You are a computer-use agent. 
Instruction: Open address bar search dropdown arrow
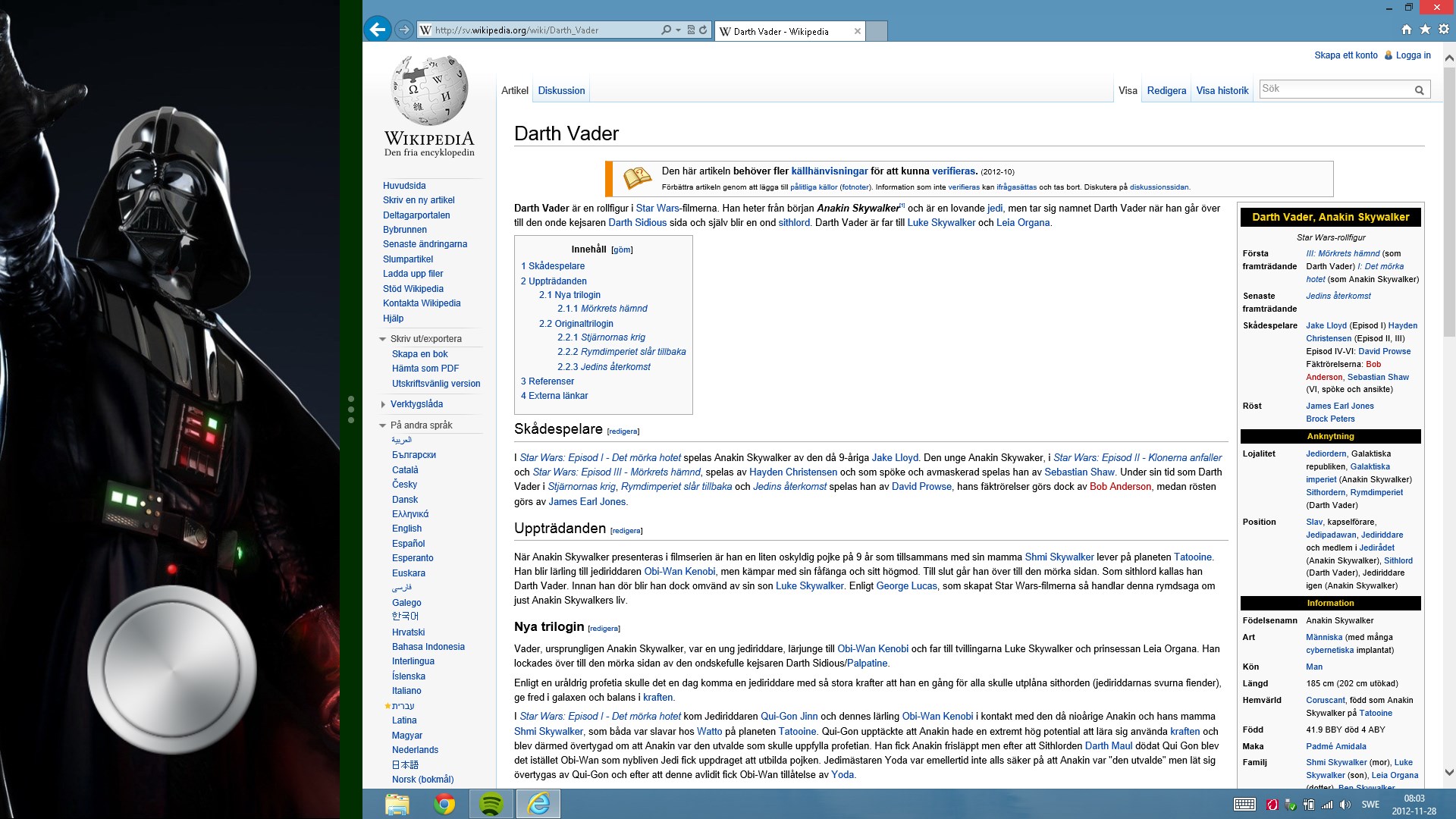coord(678,30)
